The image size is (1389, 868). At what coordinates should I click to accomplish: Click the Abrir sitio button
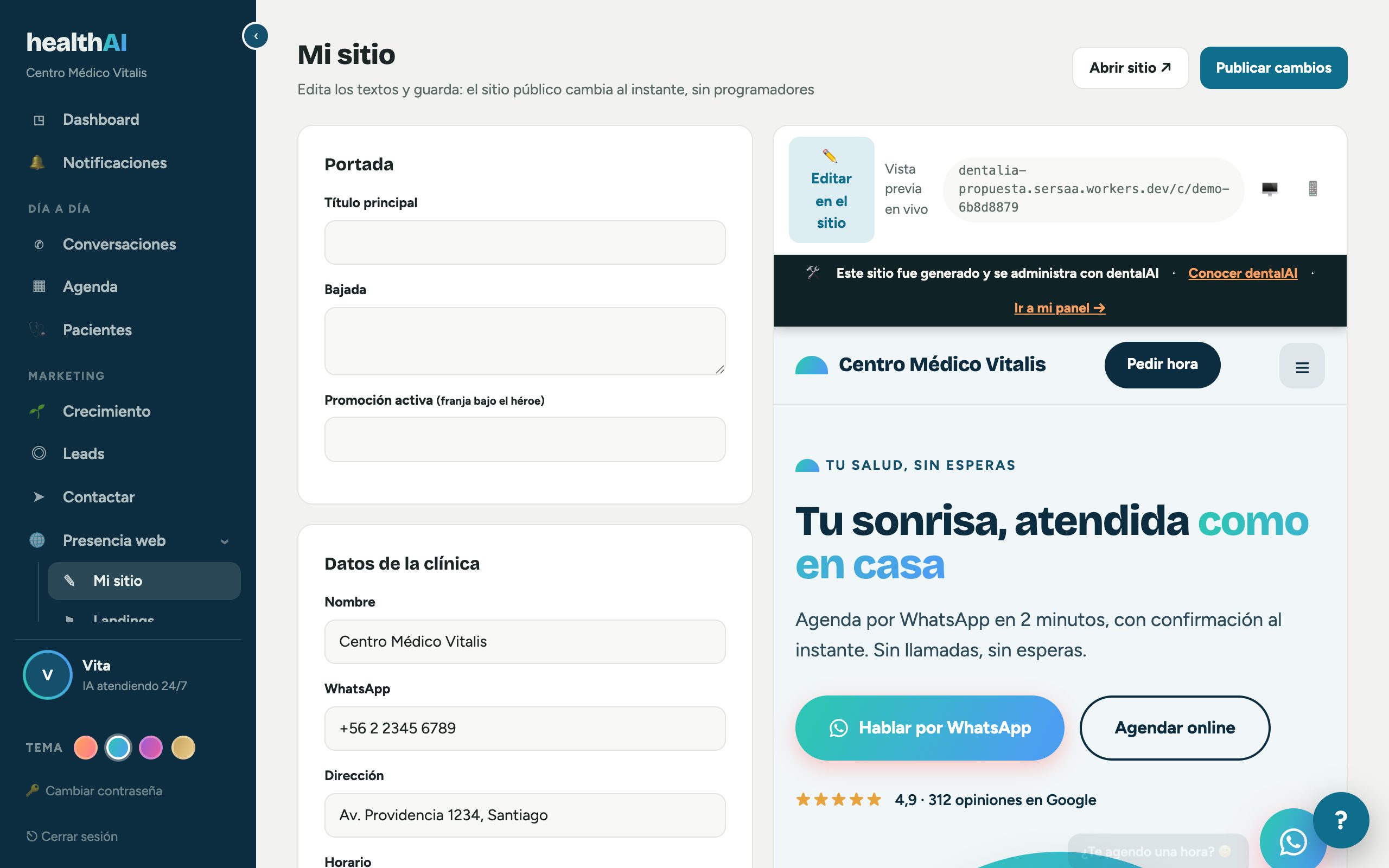[1130, 68]
